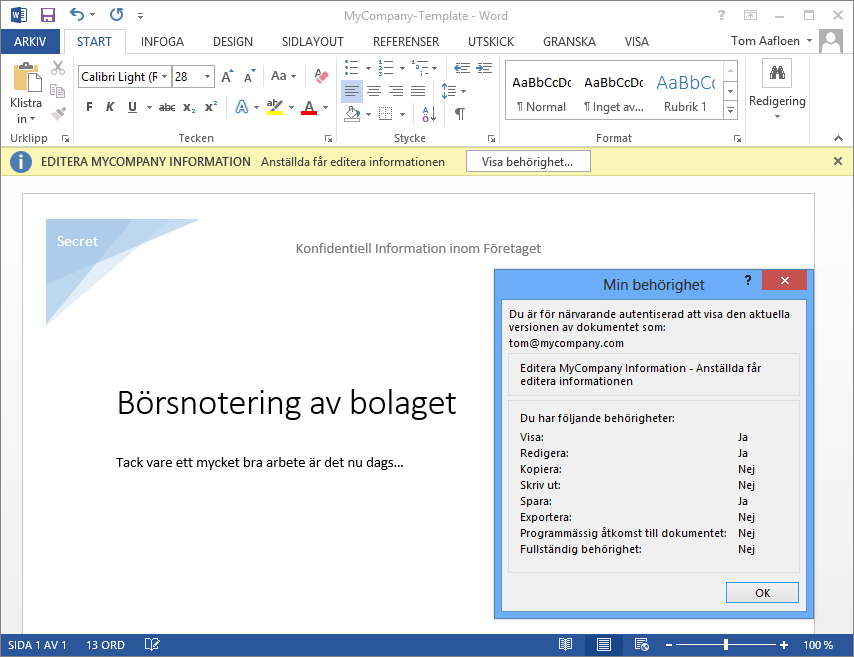Switch to the INFOGA ribbon tab
Image resolution: width=854 pixels, height=657 pixels.
[x=162, y=42]
